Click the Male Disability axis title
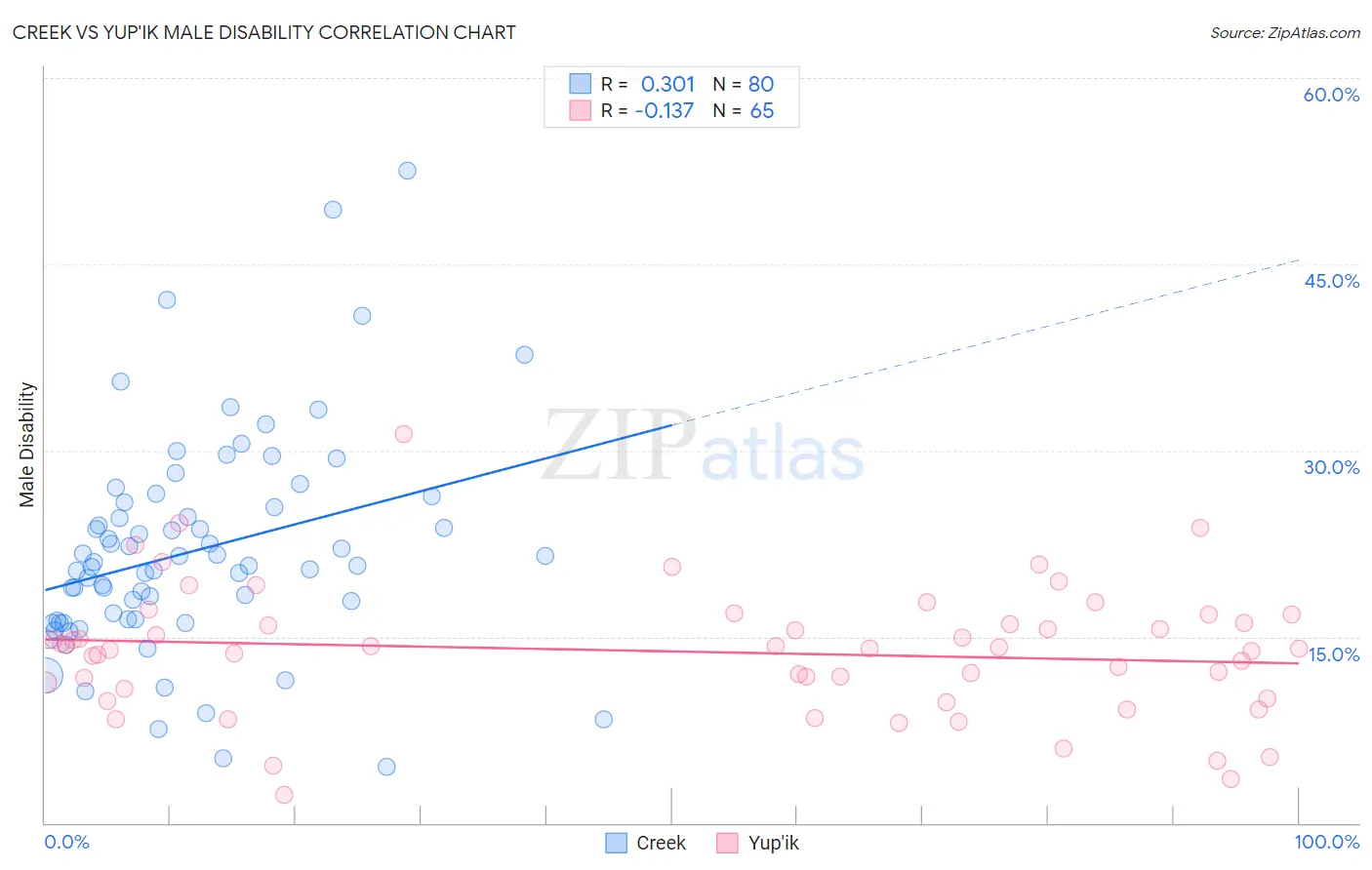 tap(27, 445)
